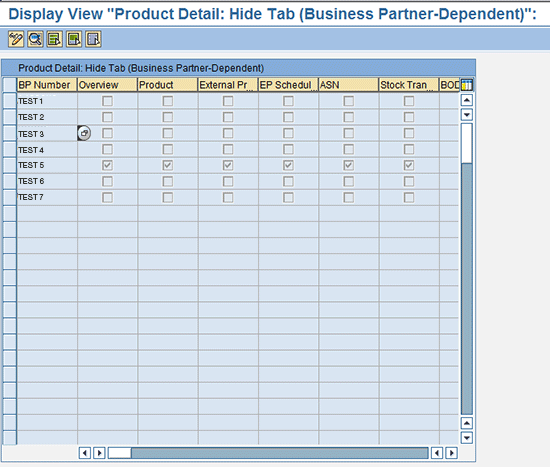This screenshot has width=550, height=467.
Task: Select the EP Schedul column header
Action: pyautogui.click(x=288, y=85)
